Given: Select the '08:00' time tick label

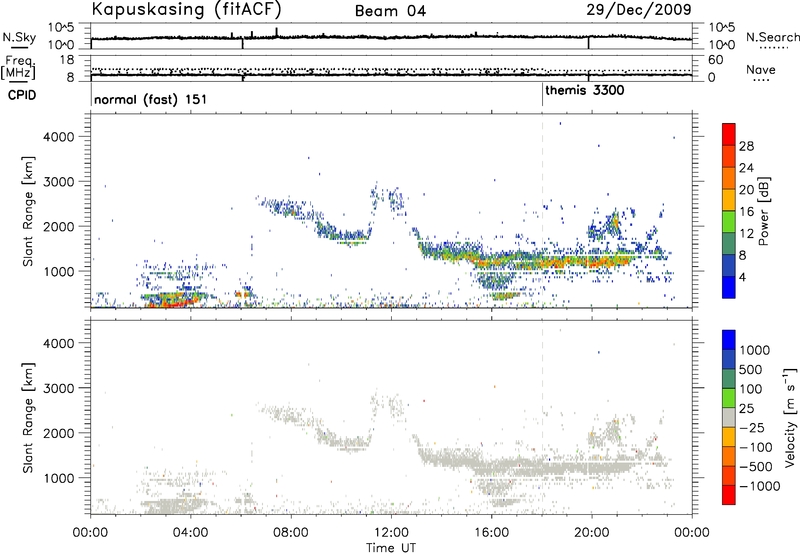Looking at the screenshot, I should [291, 532].
